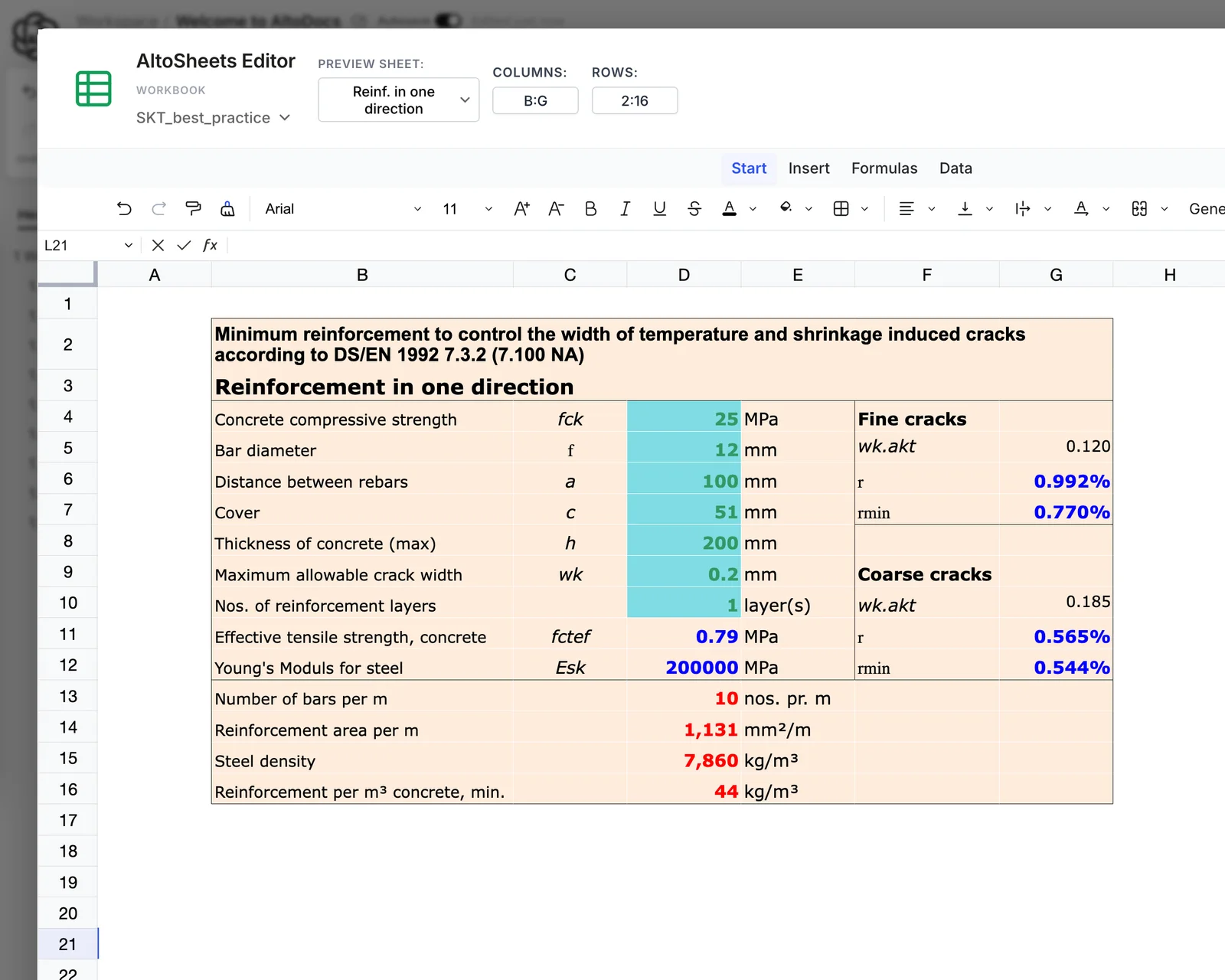Open borders dropdown arrow
The width and height of the screenshot is (1225, 980).
(864, 209)
